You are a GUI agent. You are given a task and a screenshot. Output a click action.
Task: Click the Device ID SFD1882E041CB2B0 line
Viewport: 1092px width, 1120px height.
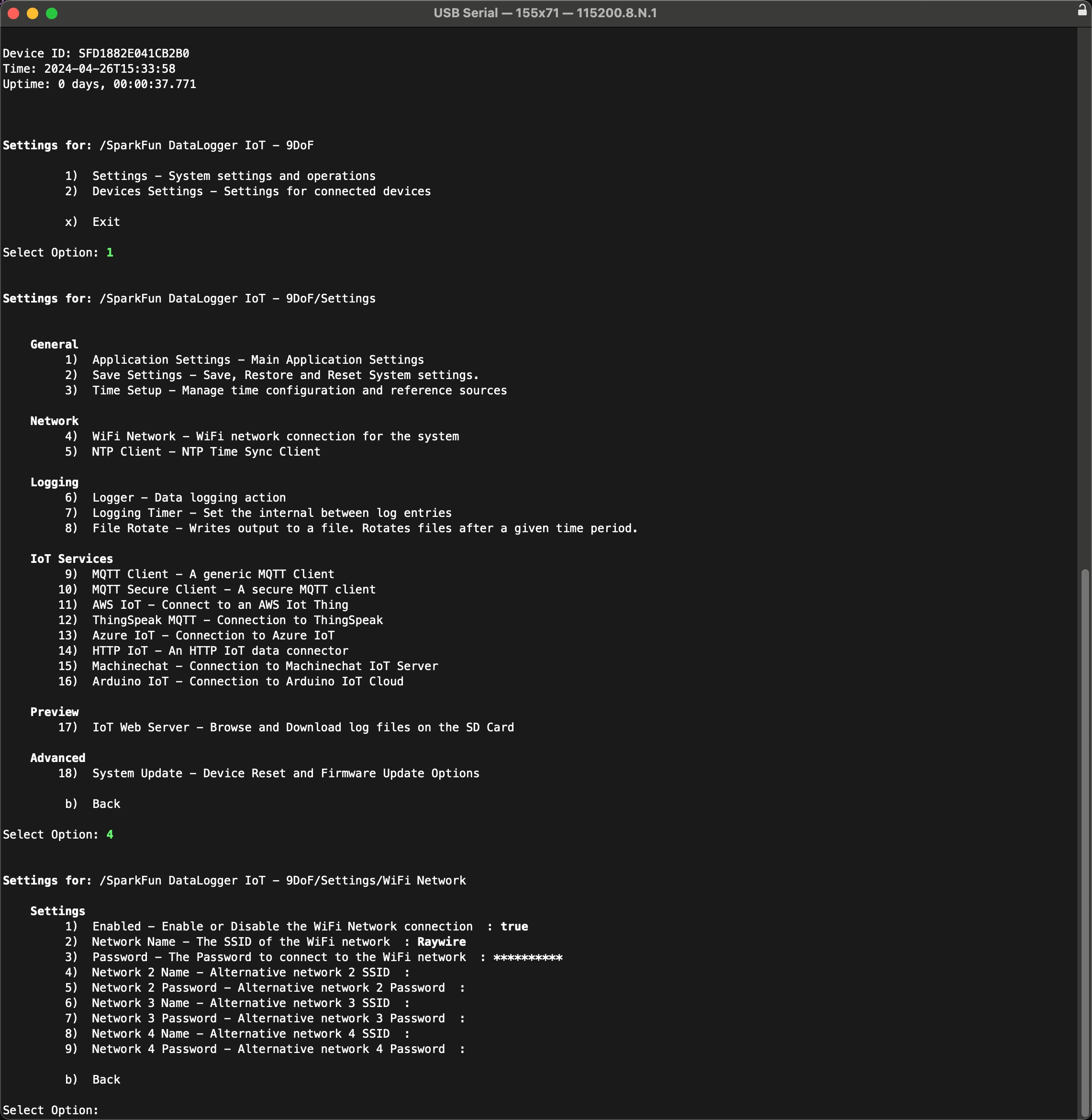[96, 53]
